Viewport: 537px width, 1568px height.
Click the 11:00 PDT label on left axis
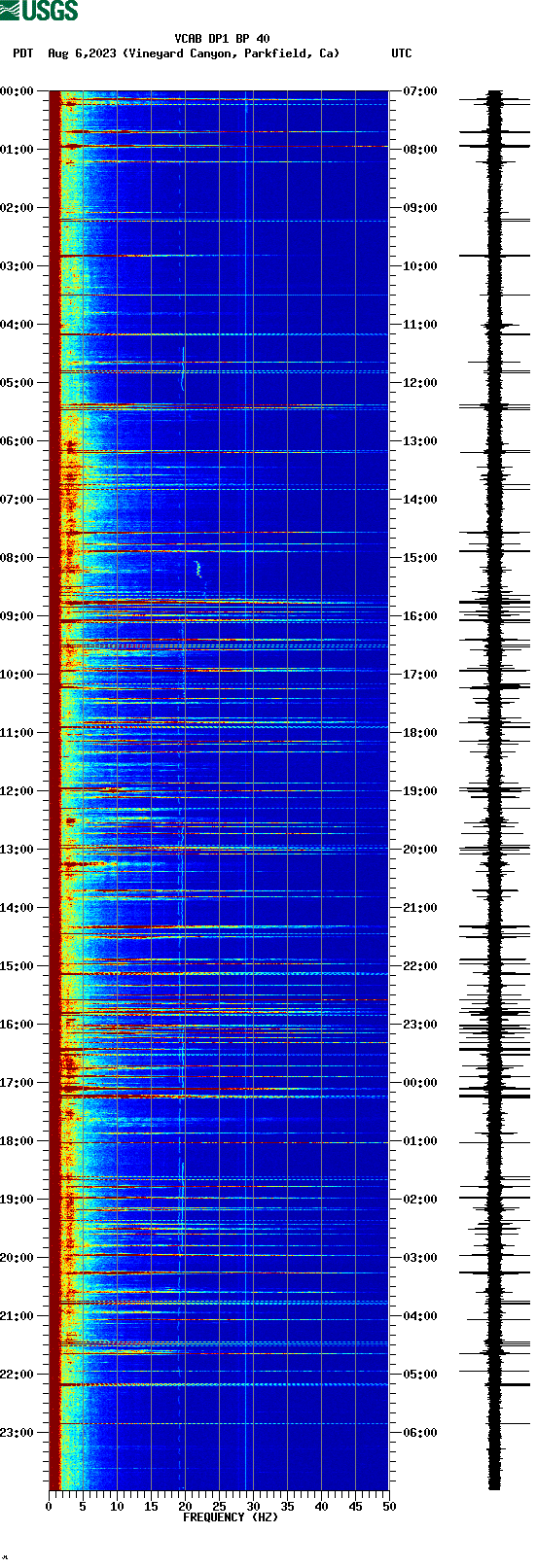pos(17,733)
